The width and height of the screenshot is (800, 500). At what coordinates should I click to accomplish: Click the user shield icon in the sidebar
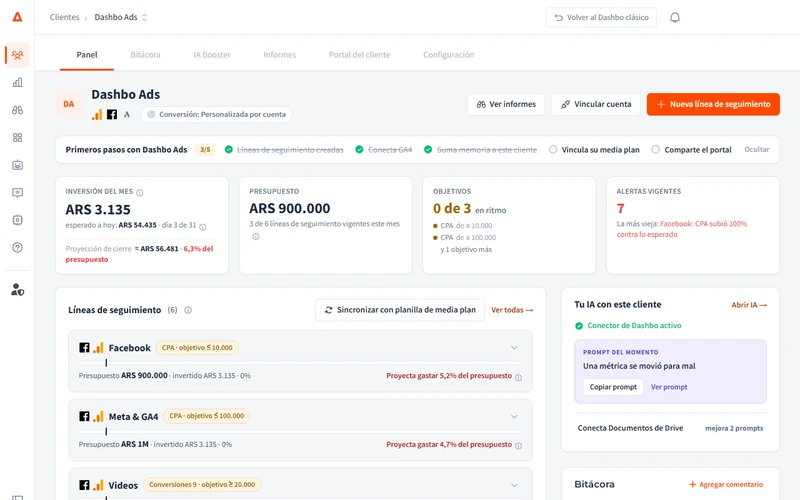pyautogui.click(x=17, y=290)
